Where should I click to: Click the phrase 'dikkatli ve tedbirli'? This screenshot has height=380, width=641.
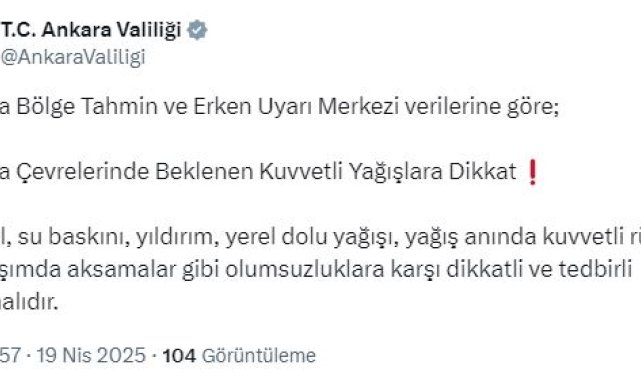(x=539, y=270)
